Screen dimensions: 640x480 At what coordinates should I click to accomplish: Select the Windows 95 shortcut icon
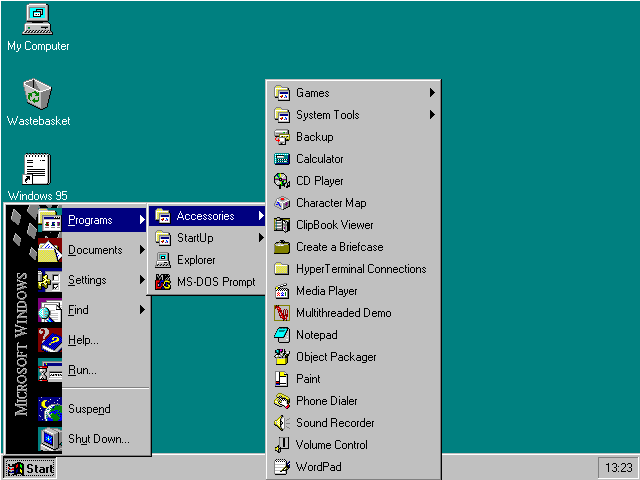point(37,169)
